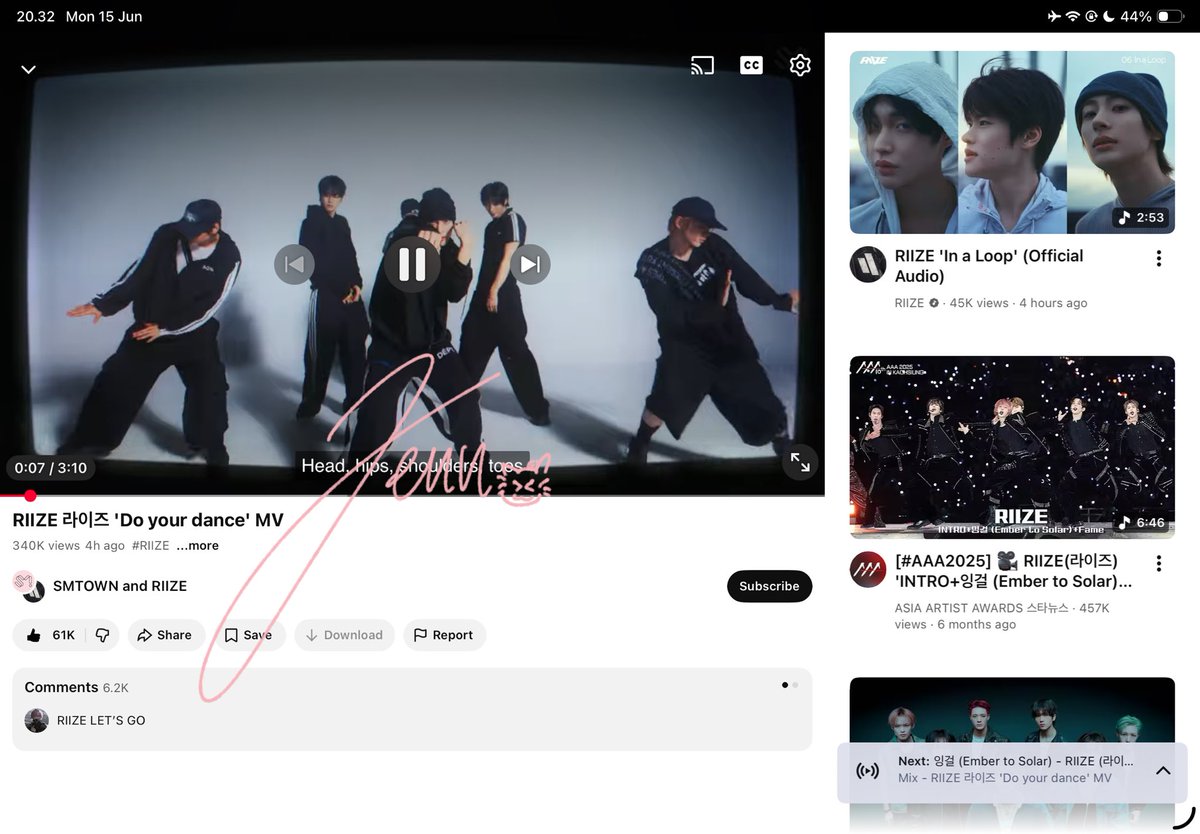This screenshot has width=1200, height=834.
Task: Report the video using the flag button
Action: tap(444, 635)
